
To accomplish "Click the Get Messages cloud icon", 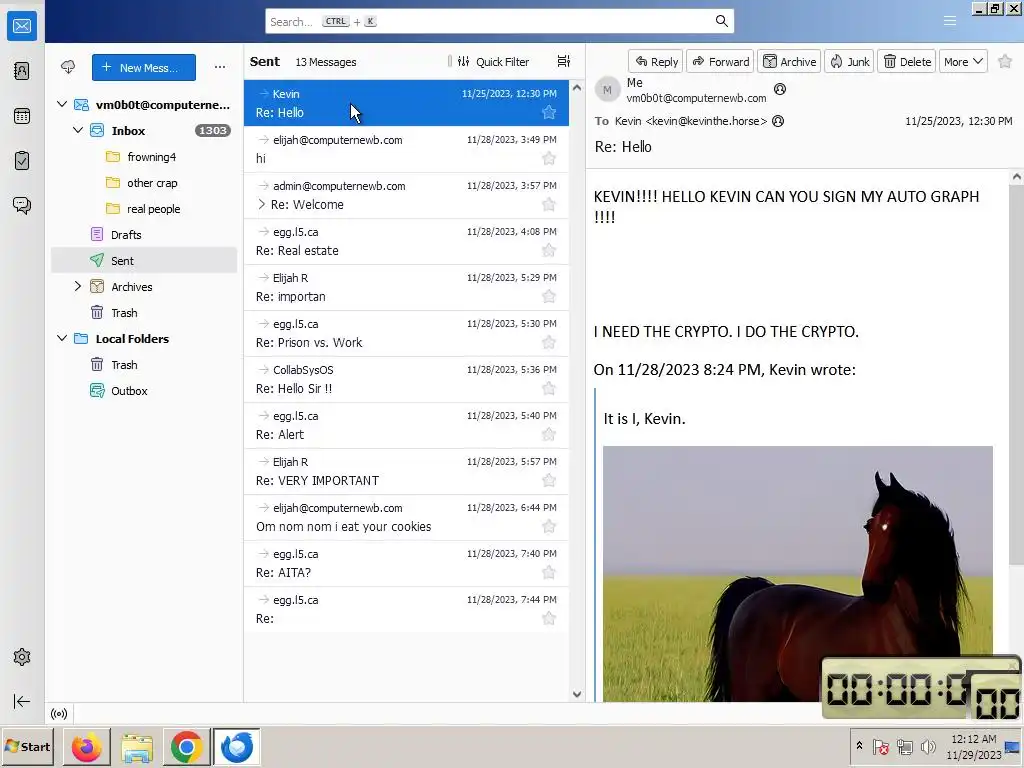I will click(68, 67).
